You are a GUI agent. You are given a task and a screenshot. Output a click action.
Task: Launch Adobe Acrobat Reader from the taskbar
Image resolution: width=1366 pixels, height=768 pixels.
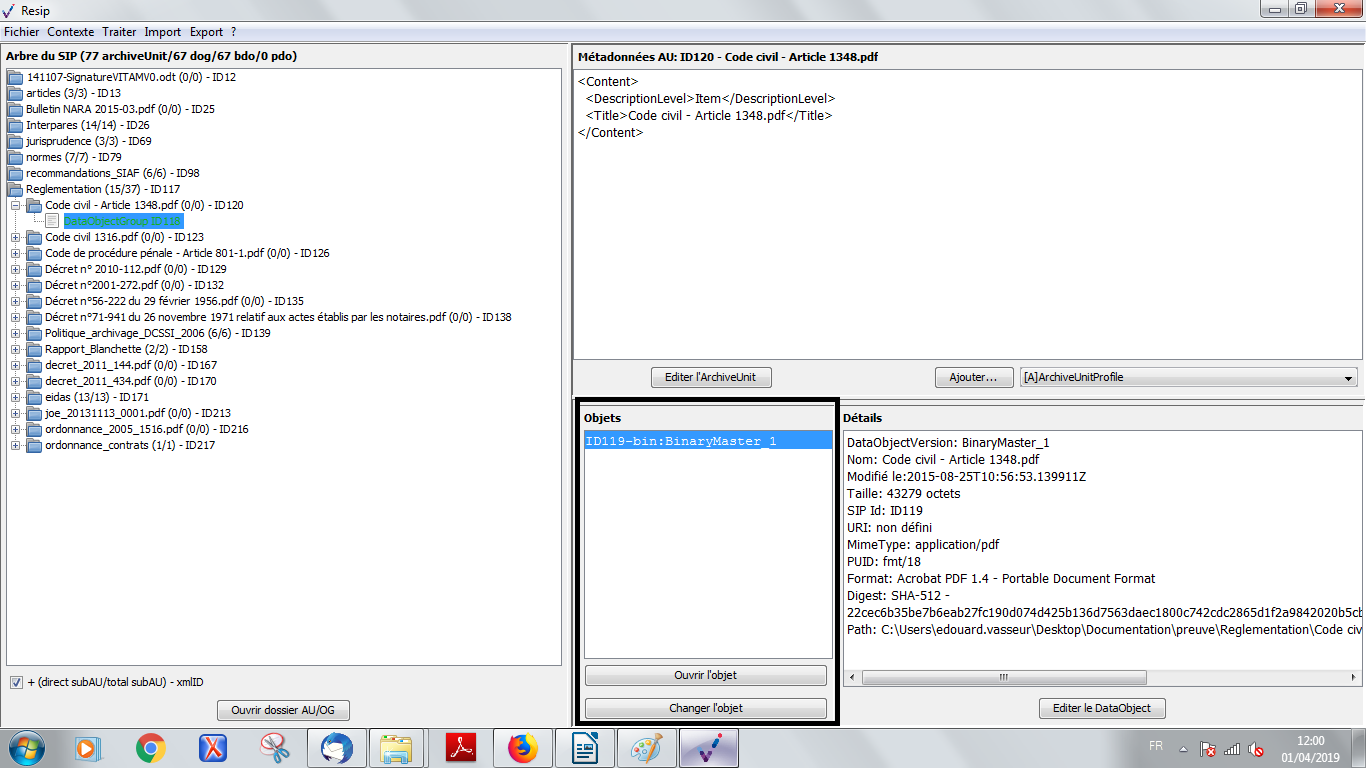(460, 747)
